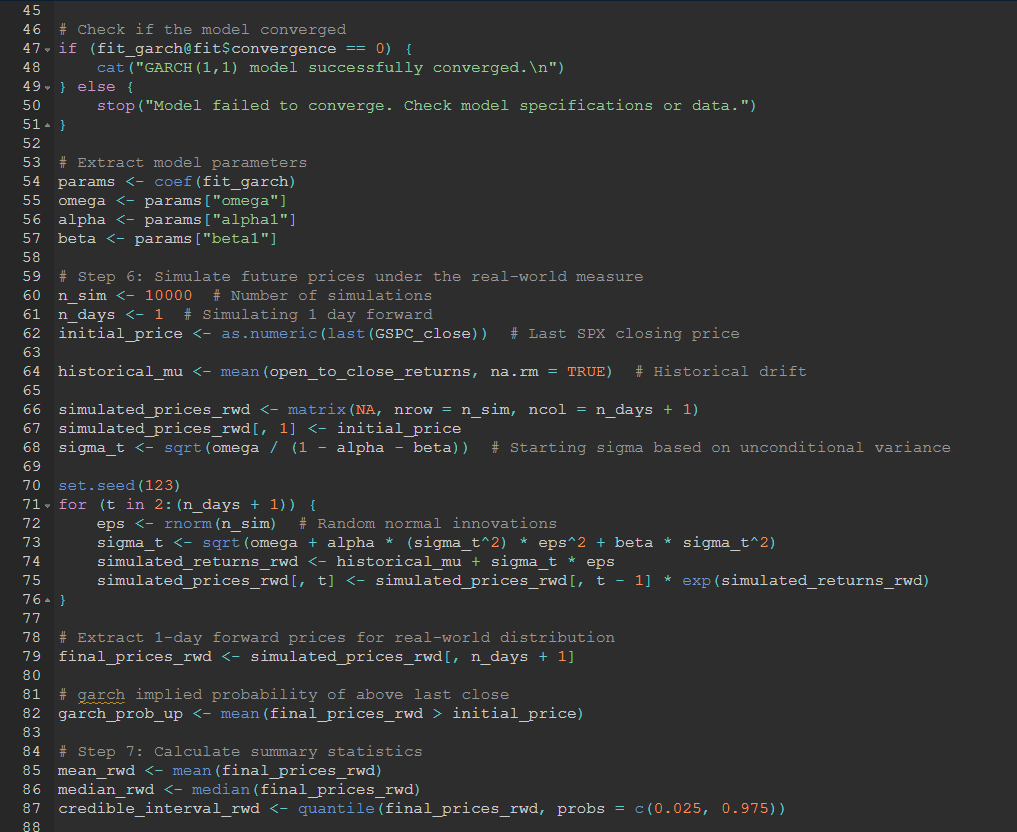
Task: Click the 'quantile' function on line 87
Action: point(337,809)
